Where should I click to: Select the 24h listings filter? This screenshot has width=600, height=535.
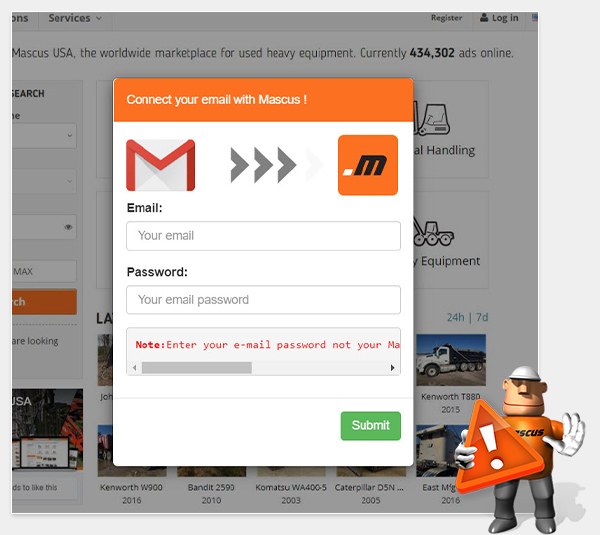pos(455,317)
